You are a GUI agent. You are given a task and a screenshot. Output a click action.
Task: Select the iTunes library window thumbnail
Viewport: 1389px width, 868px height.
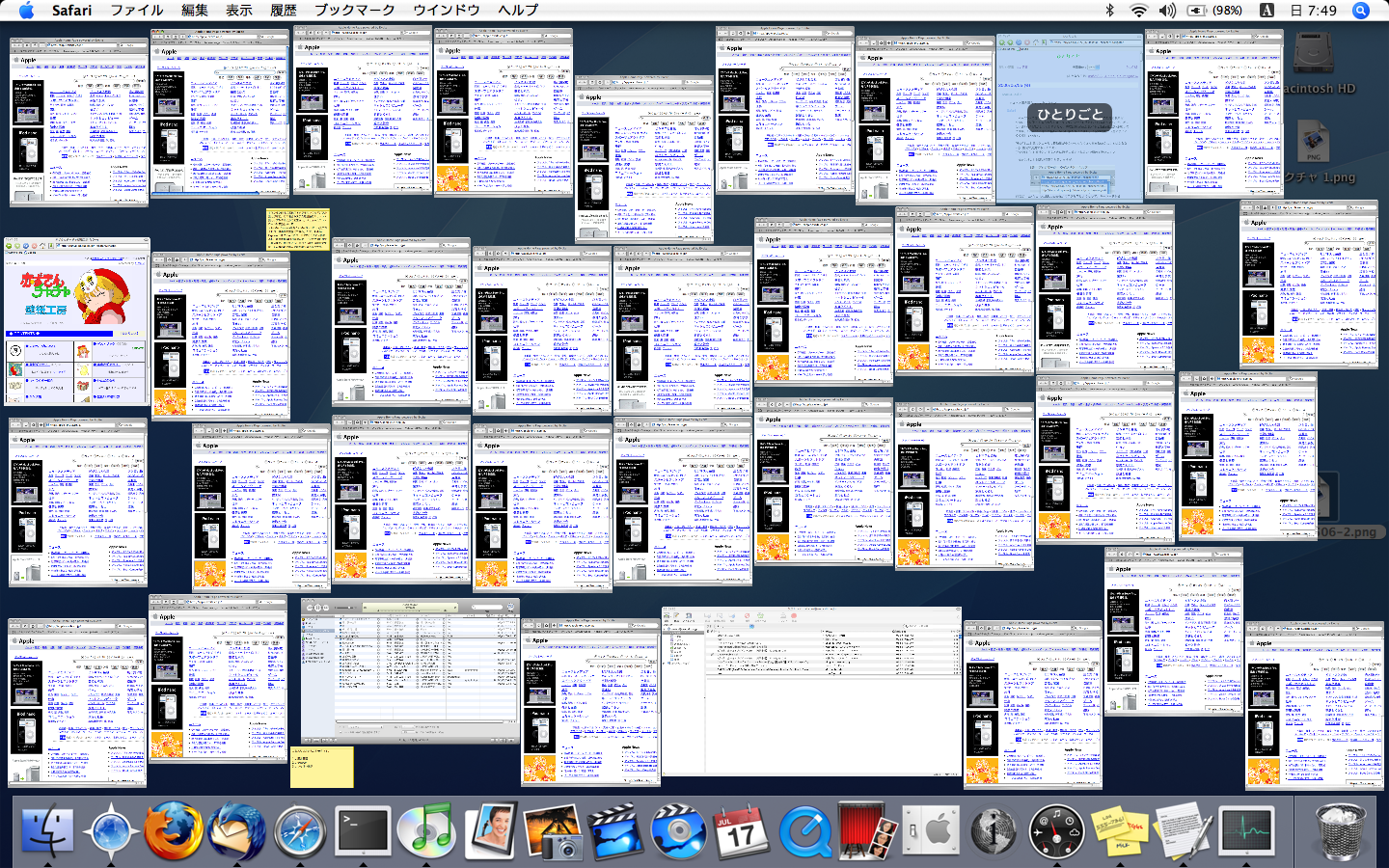[411, 671]
